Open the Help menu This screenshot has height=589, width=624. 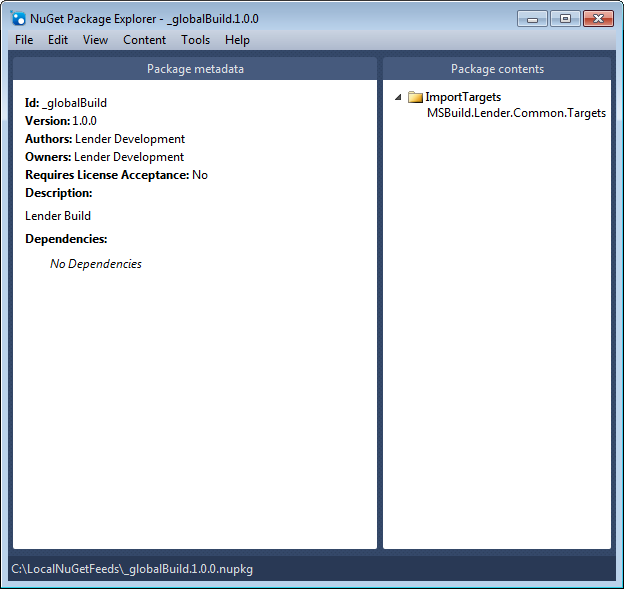pos(237,40)
